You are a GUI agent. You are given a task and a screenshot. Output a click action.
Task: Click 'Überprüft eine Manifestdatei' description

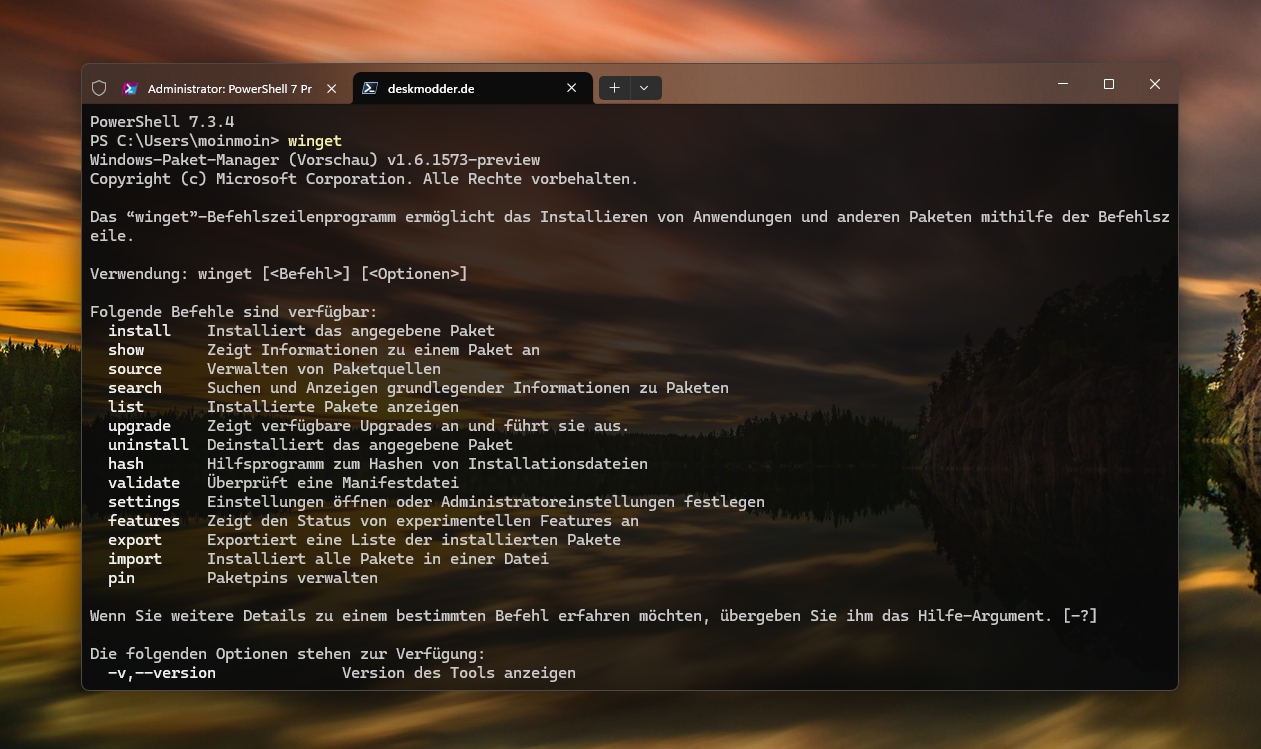click(333, 483)
